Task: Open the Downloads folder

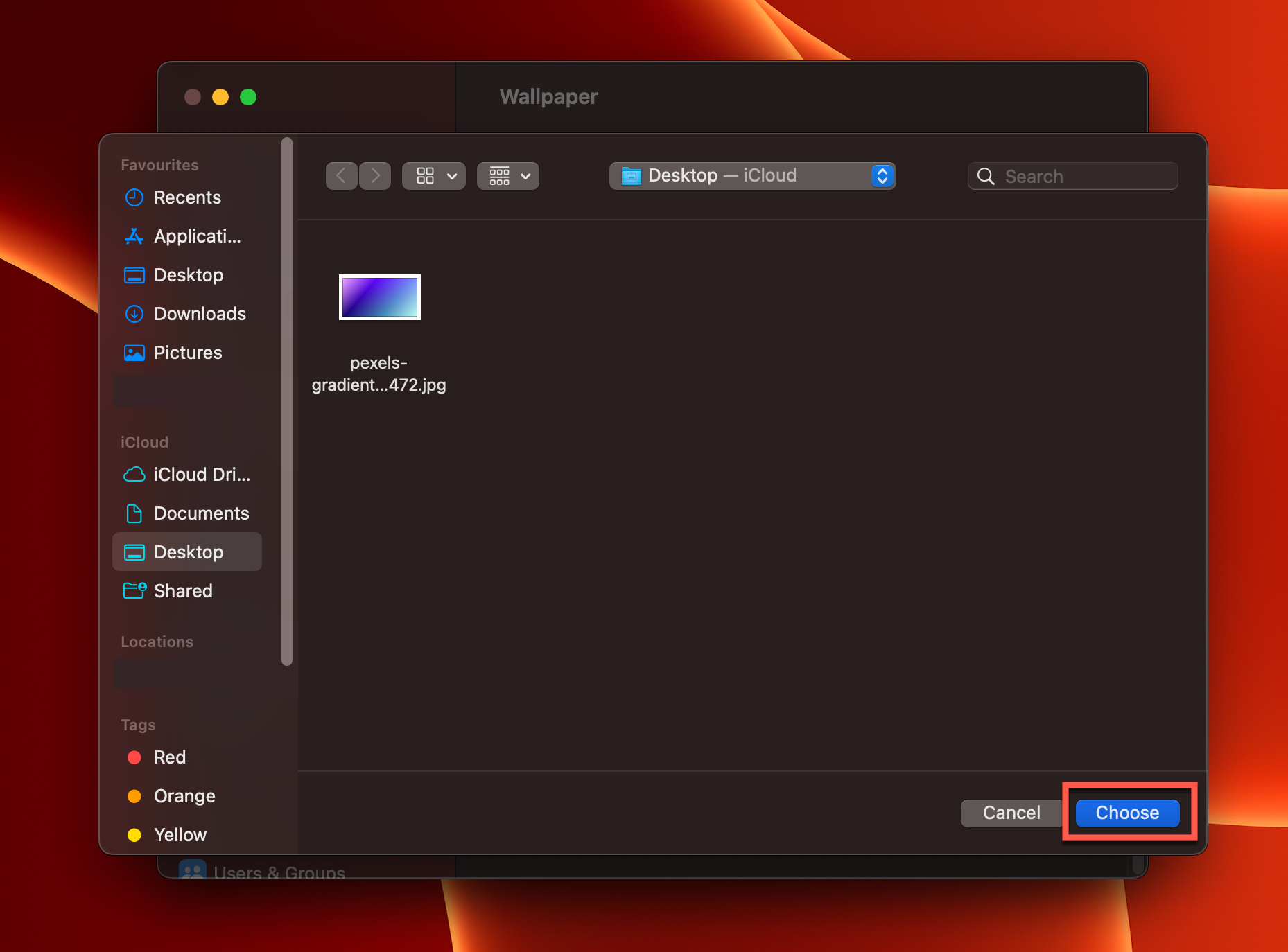Action: (200, 314)
